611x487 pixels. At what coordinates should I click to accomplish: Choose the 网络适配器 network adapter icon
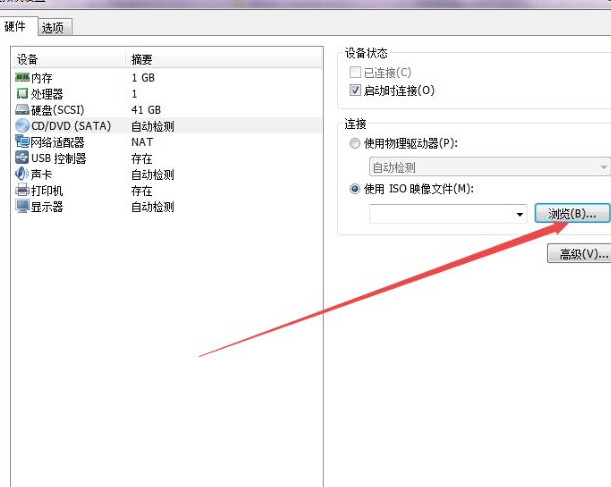click(23, 142)
